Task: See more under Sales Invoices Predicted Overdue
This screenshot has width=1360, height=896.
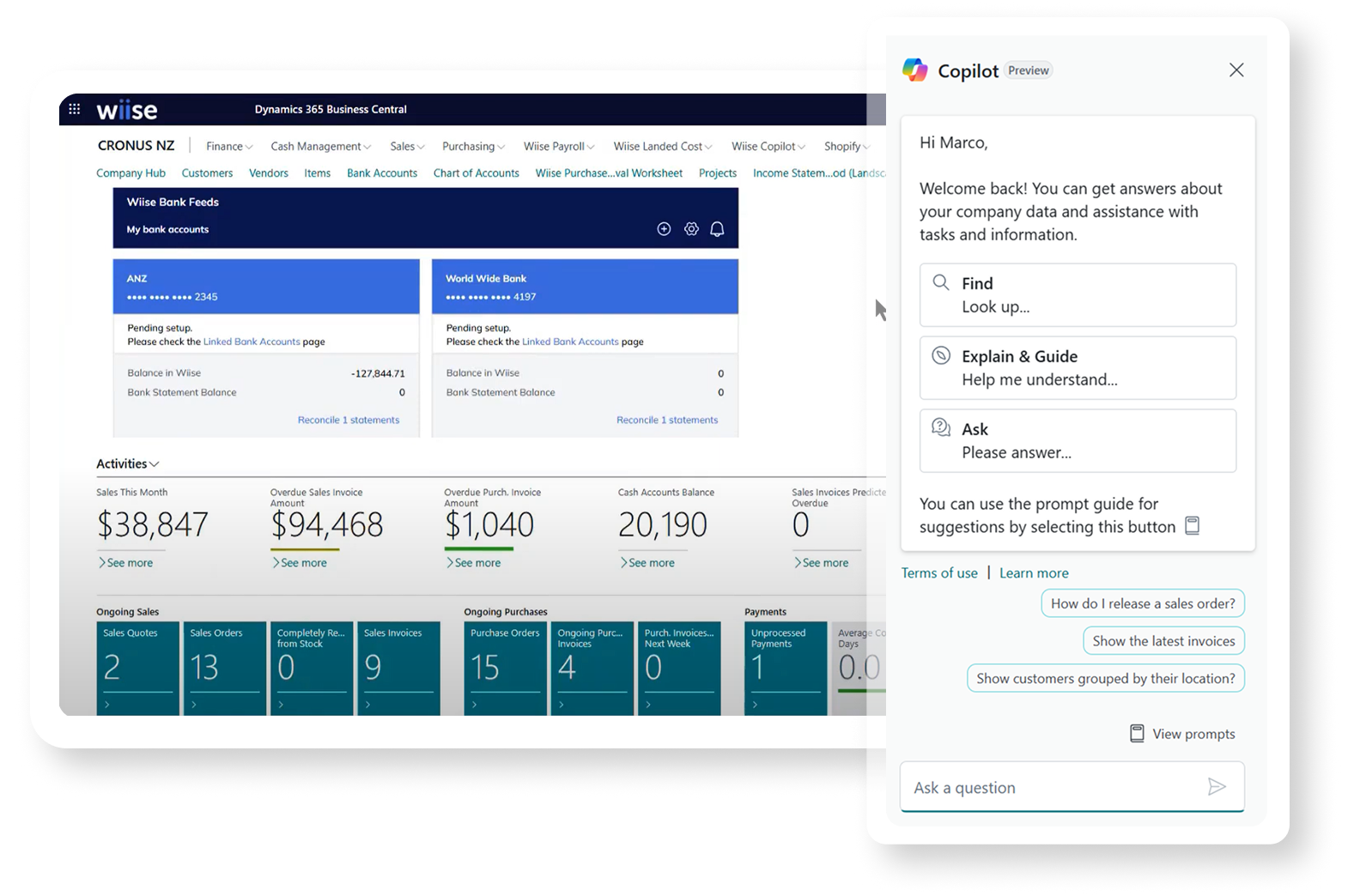Action: pos(821,563)
